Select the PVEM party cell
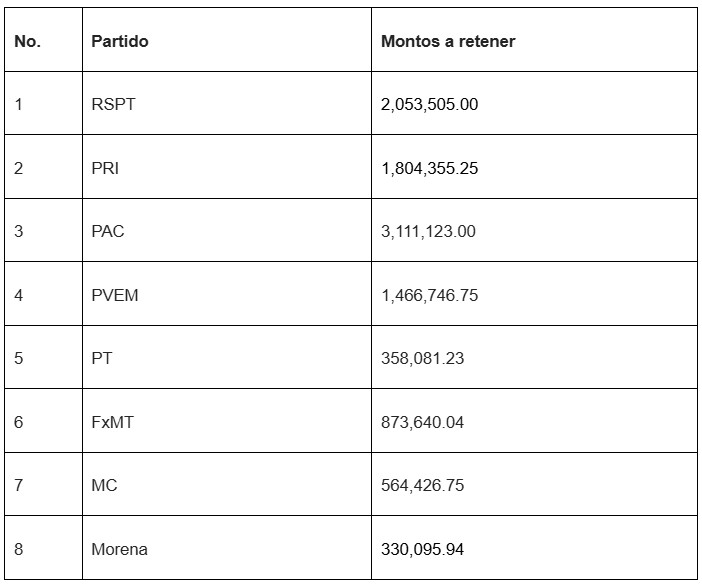Screen dimensions: 702x586 pos(114,295)
